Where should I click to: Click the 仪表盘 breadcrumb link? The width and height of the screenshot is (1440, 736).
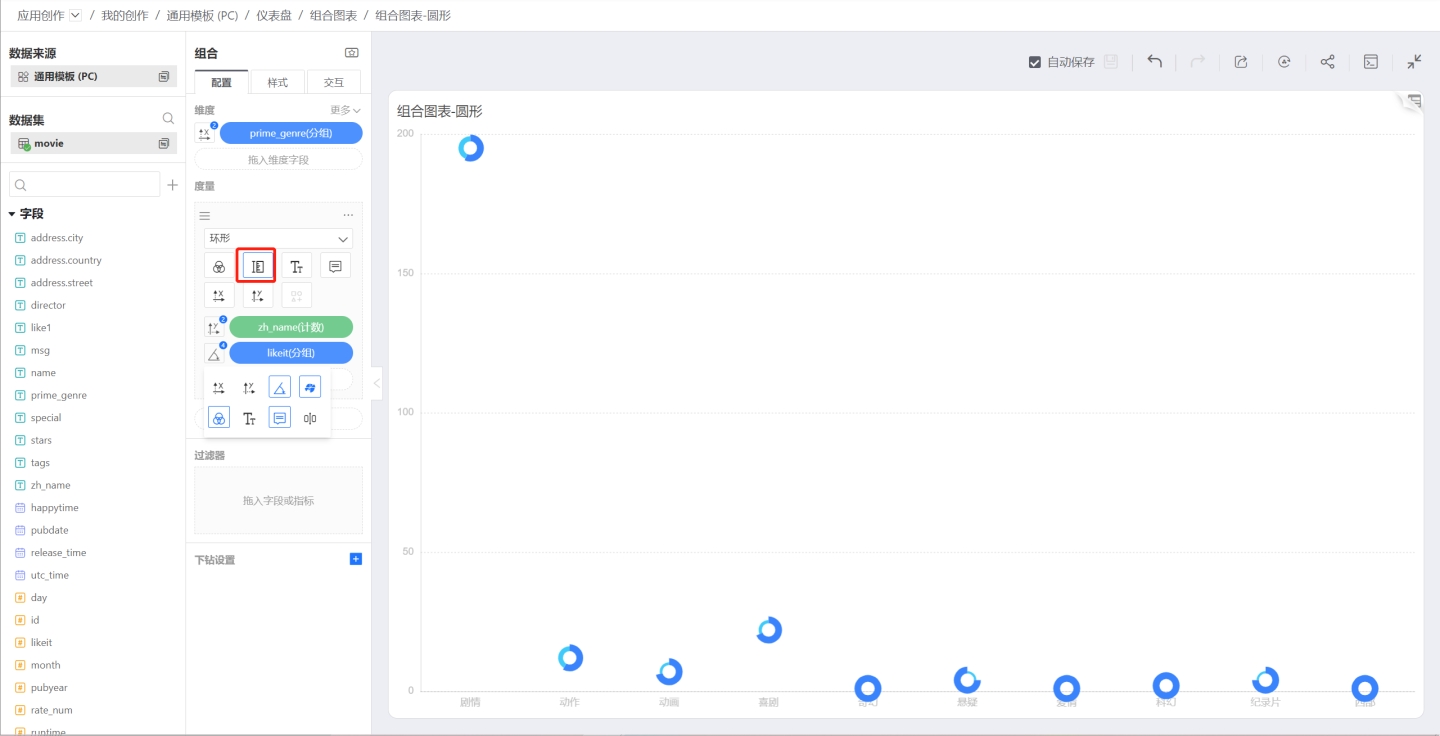pyautogui.click(x=273, y=15)
